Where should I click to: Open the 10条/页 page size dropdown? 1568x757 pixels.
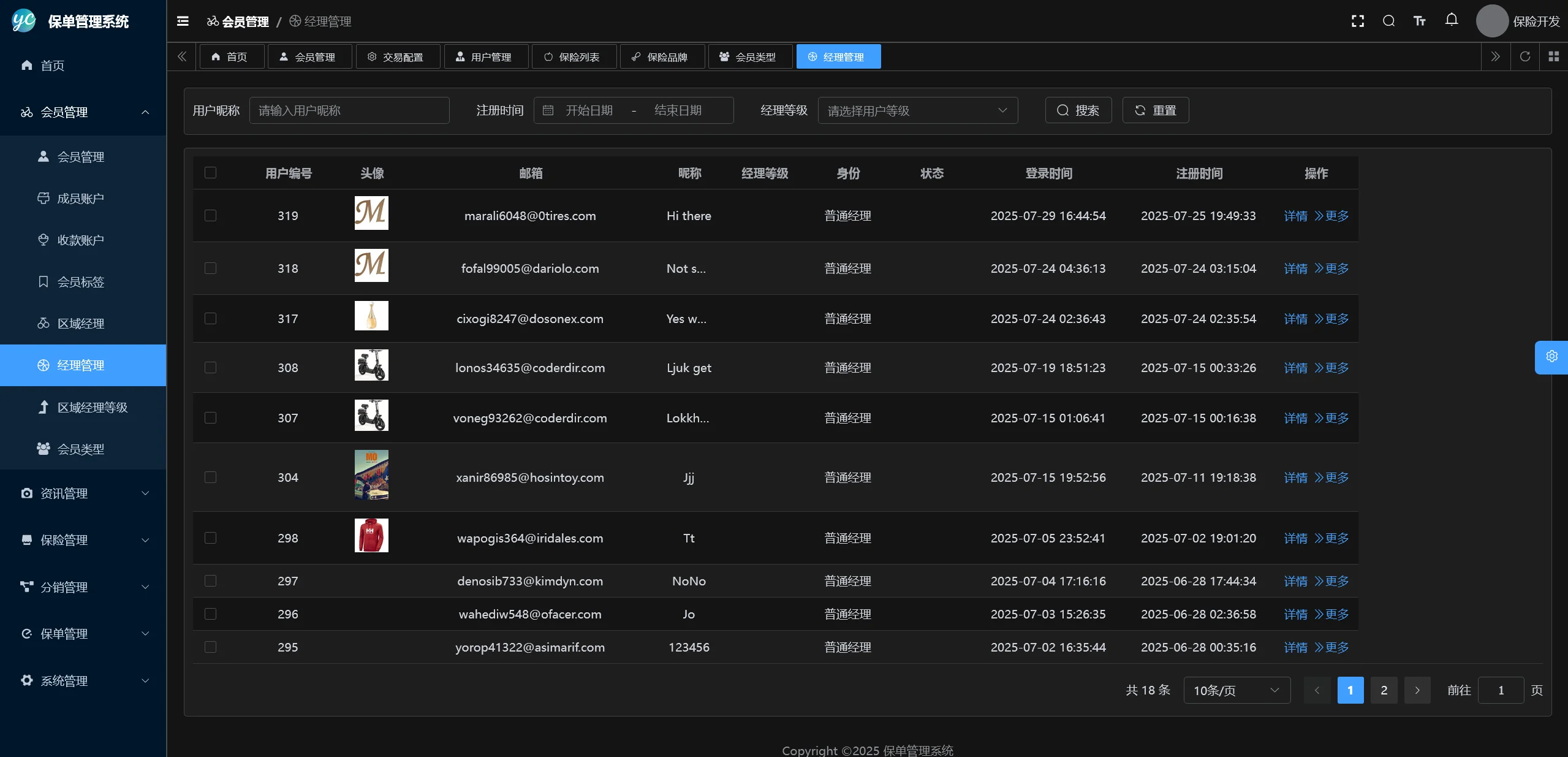coord(1237,691)
